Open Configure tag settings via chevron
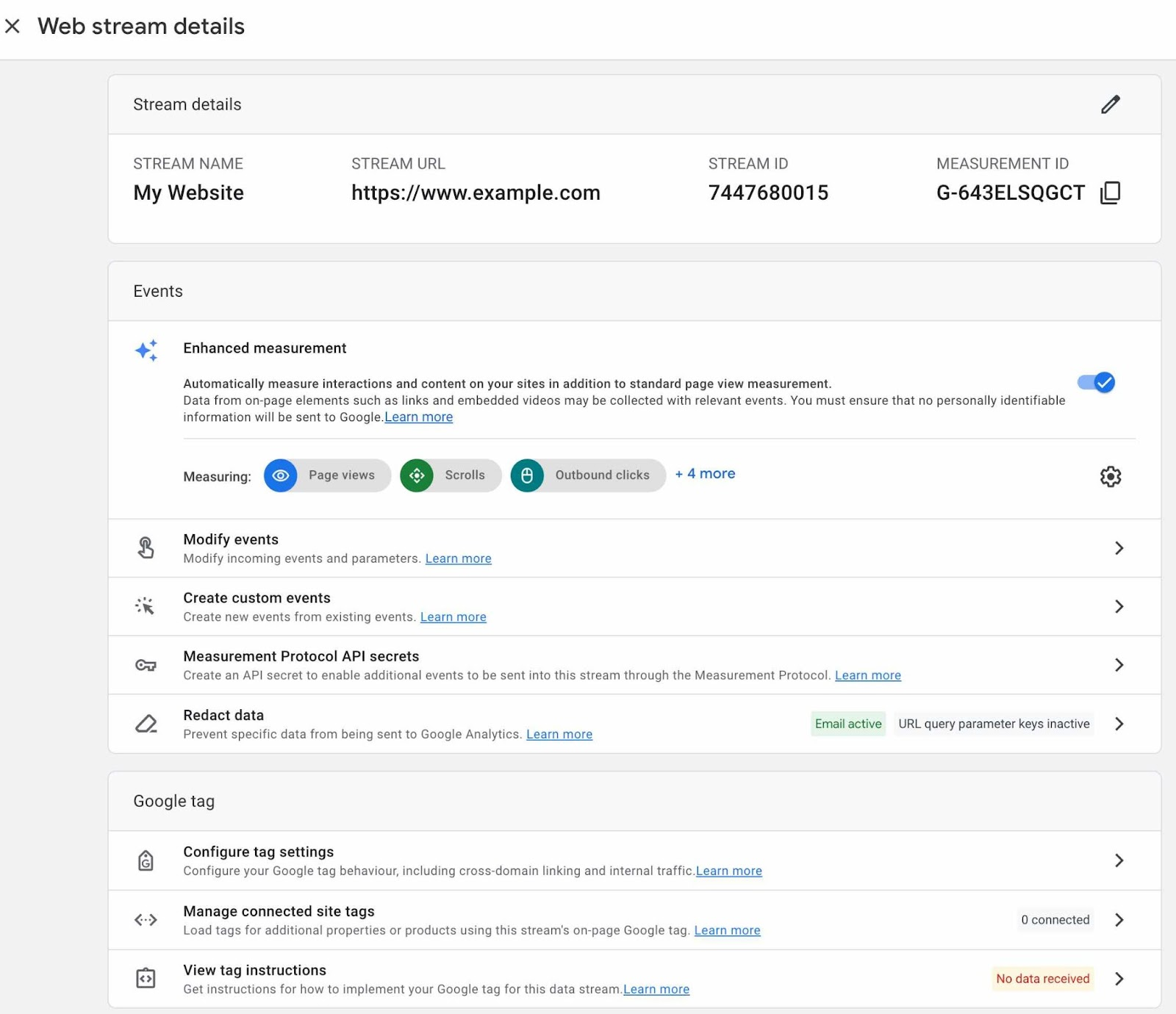 click(1119, 860)
